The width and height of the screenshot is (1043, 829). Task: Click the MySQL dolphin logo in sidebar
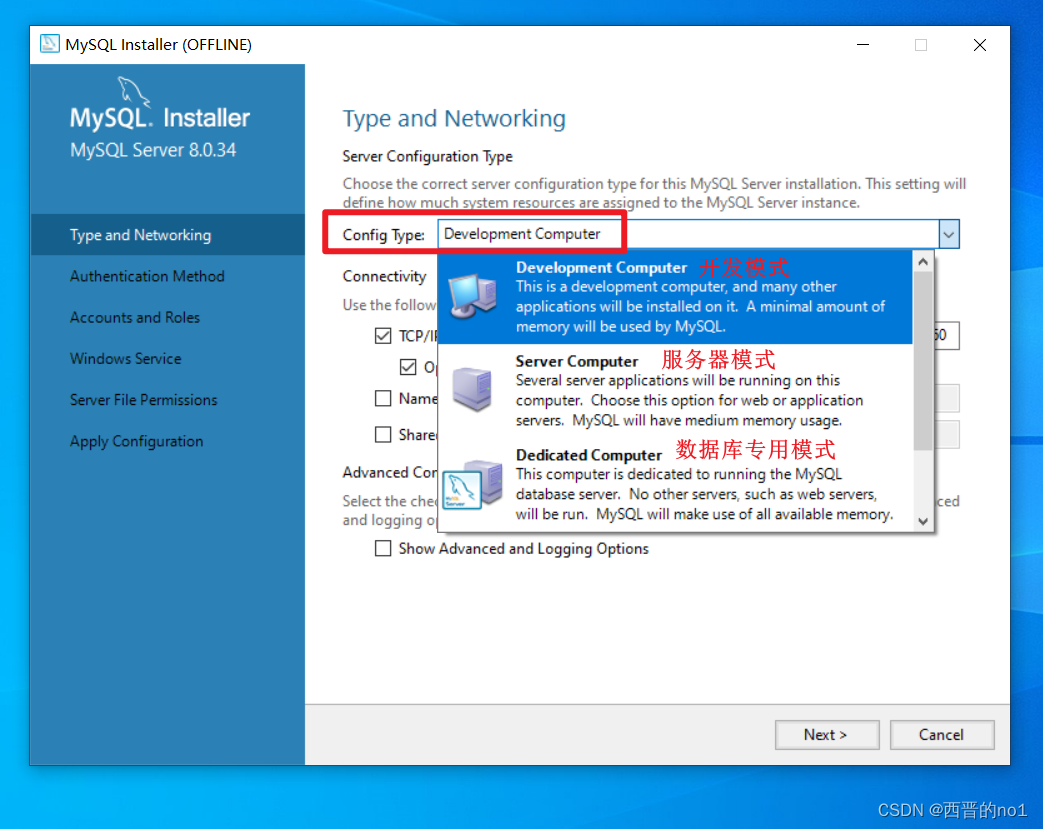pos(134,92)
